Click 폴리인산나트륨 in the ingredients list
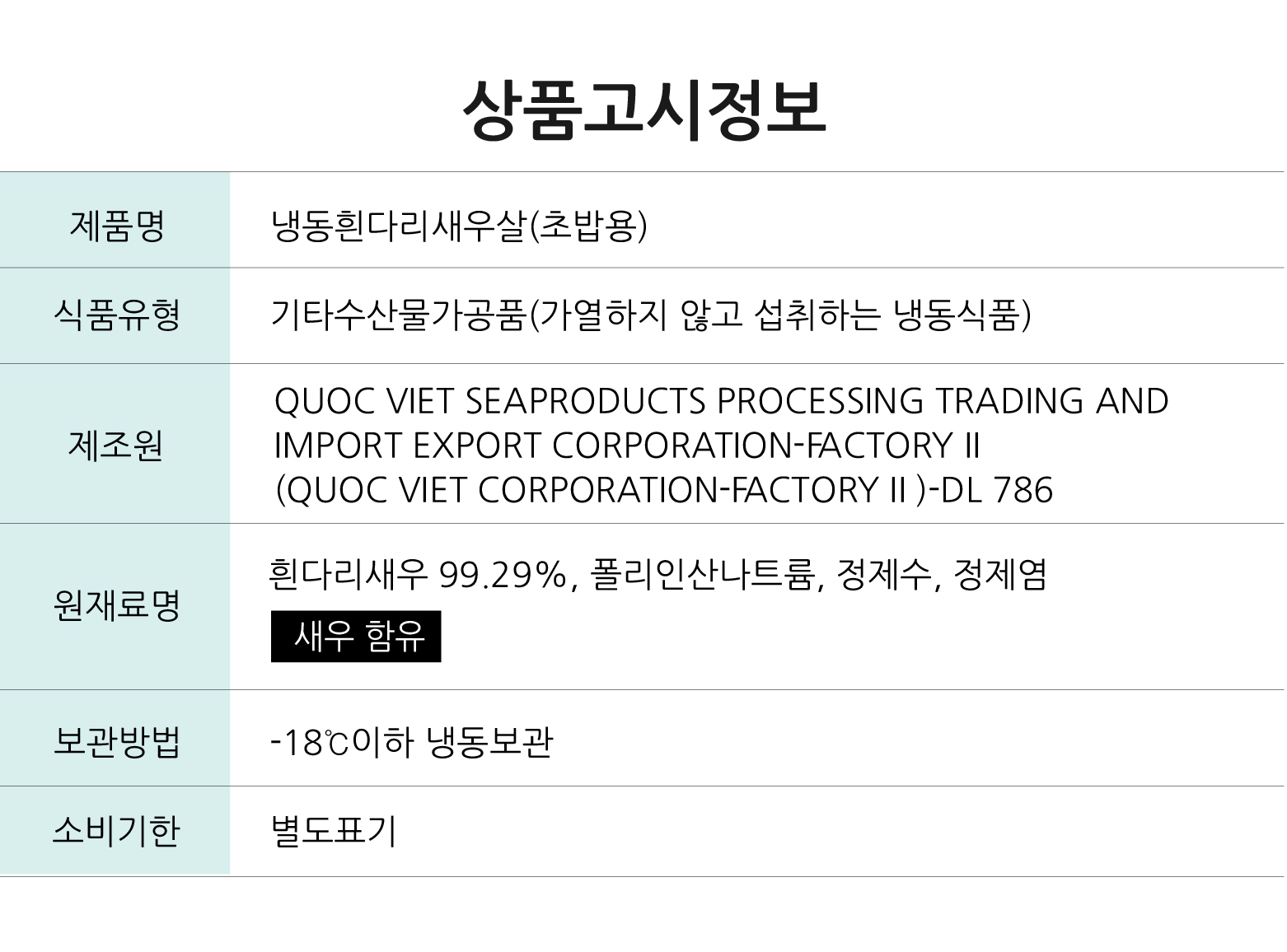The image size is (1287, 952). [x=705, y=574]
